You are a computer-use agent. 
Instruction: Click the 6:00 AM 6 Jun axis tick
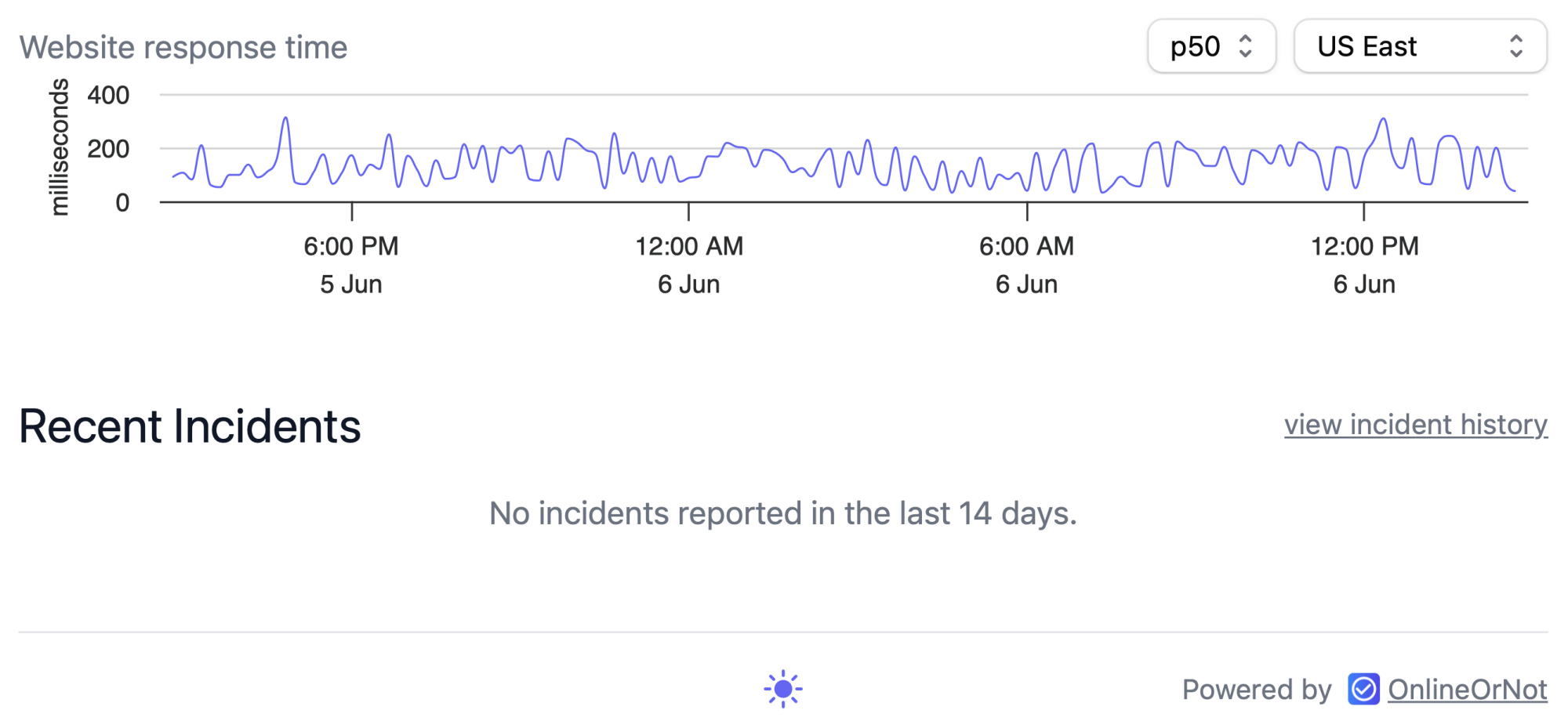click(1026, 265)
